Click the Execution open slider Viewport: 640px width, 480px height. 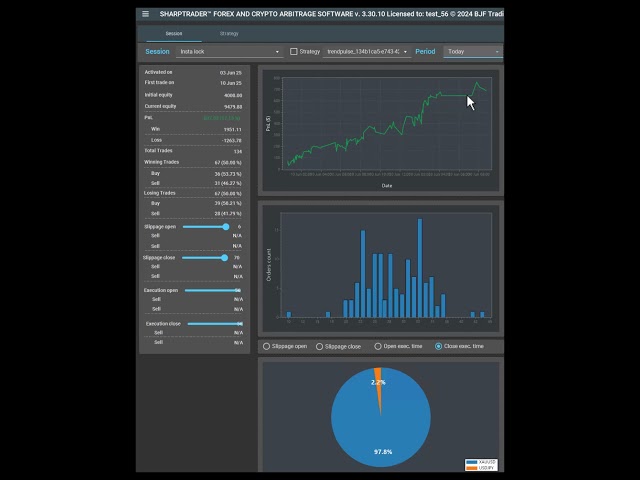[213, 290]
